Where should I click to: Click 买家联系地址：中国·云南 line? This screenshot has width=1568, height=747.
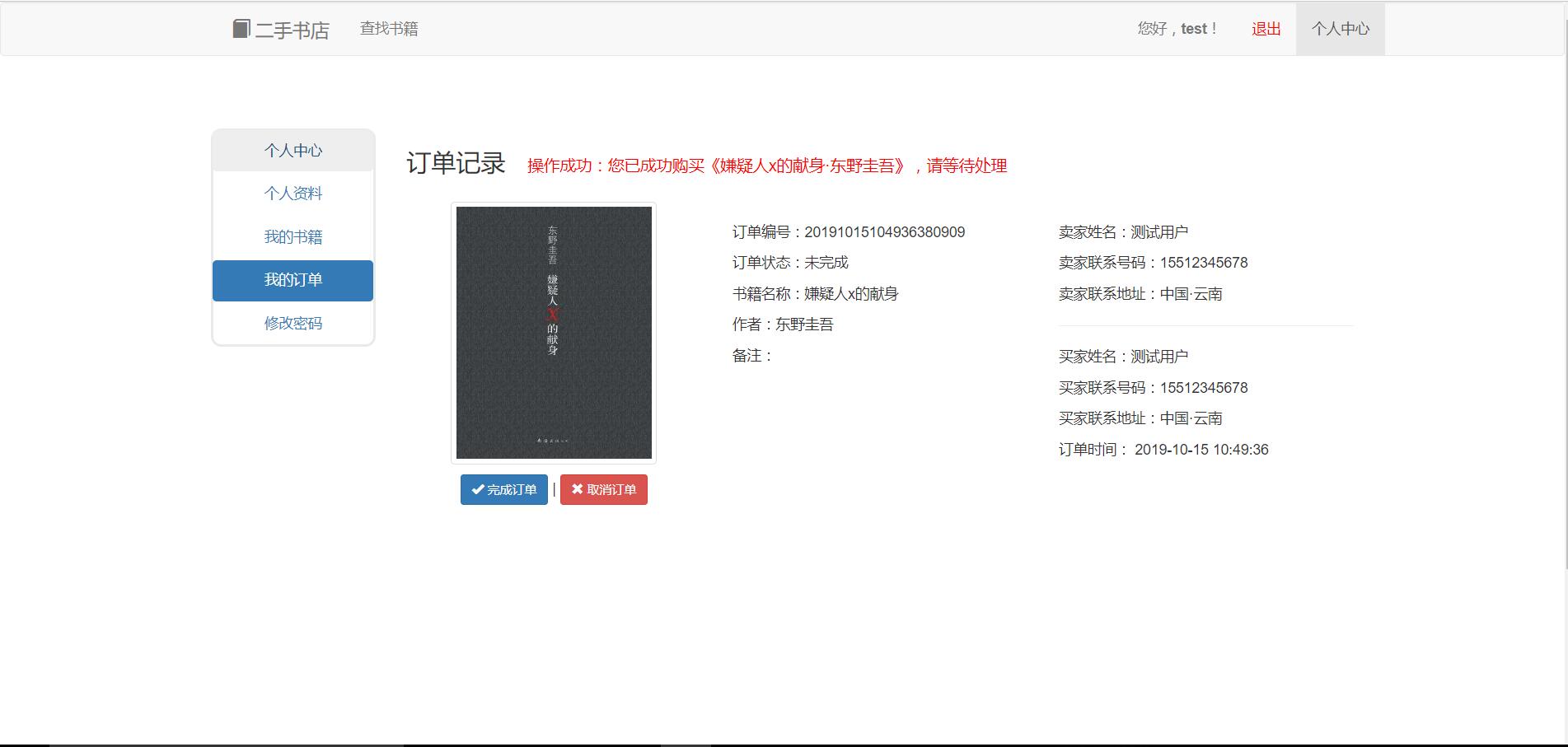1140,418
